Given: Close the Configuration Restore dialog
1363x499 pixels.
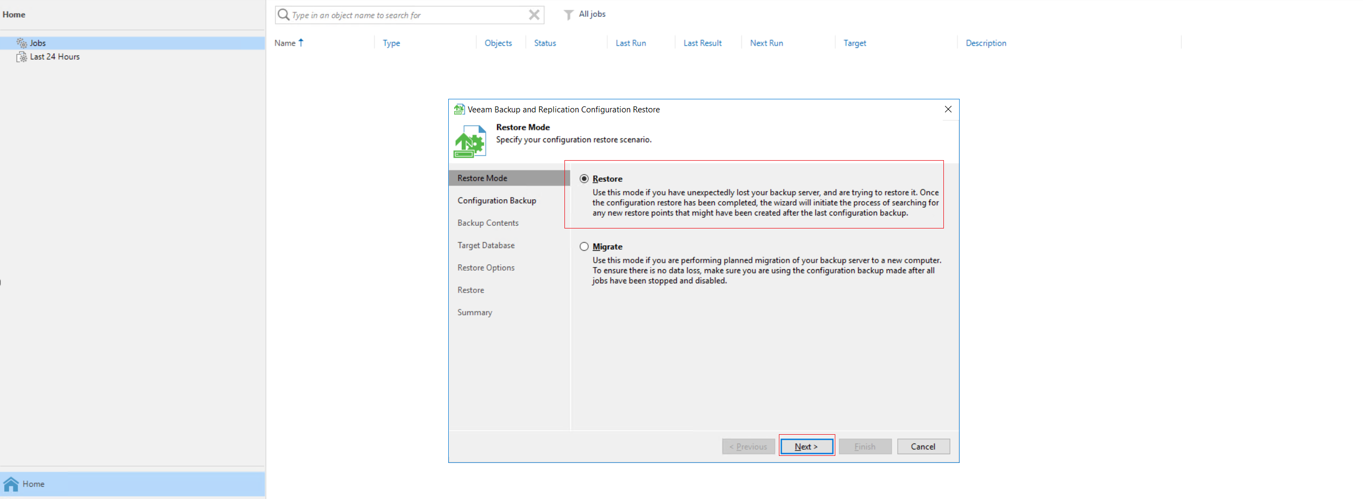Looking at the screenshot, I should [947, 109].
